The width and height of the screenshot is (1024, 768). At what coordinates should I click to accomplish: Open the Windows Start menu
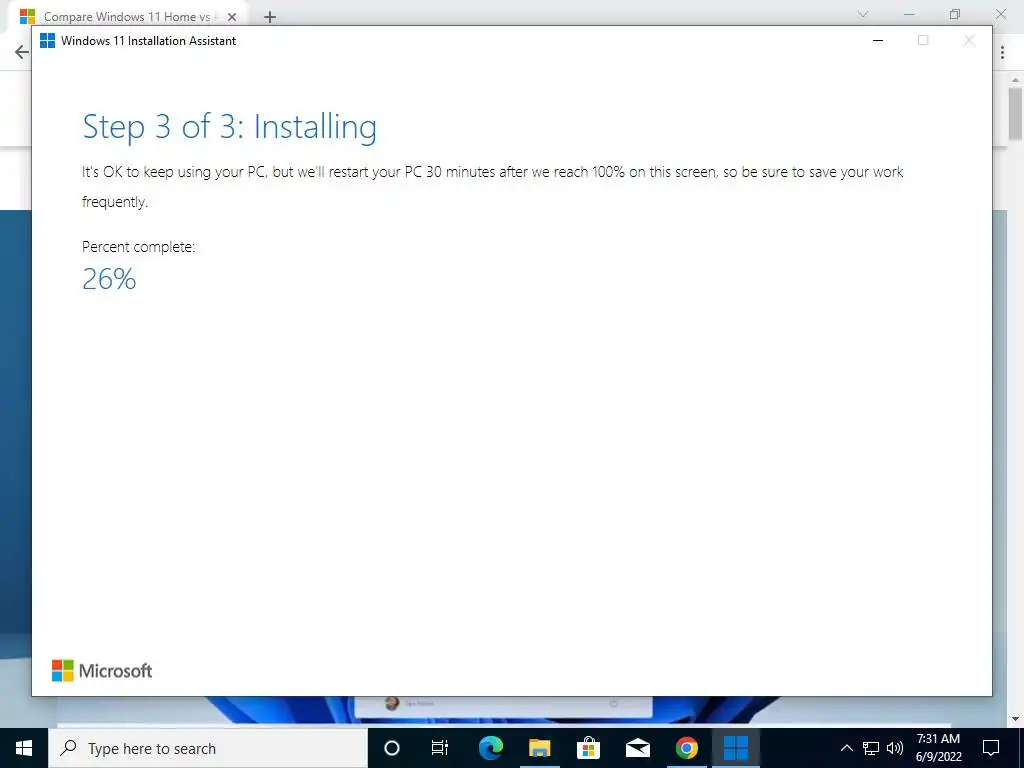point(24,748)
